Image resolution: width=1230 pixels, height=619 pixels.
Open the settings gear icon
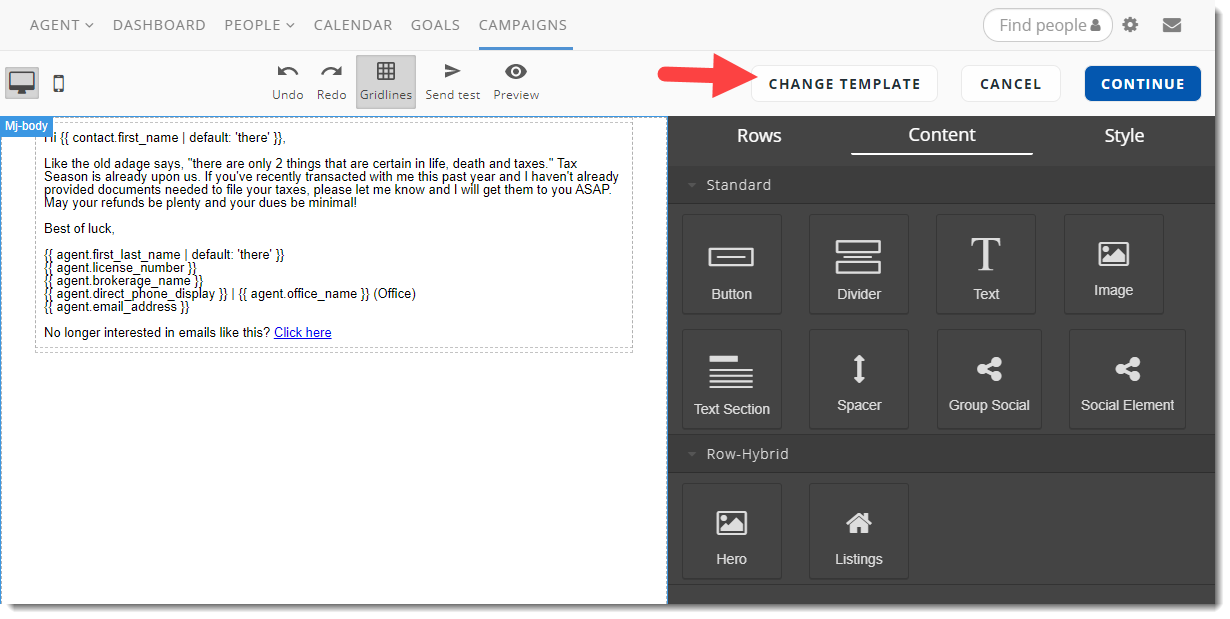[1130, 25]
